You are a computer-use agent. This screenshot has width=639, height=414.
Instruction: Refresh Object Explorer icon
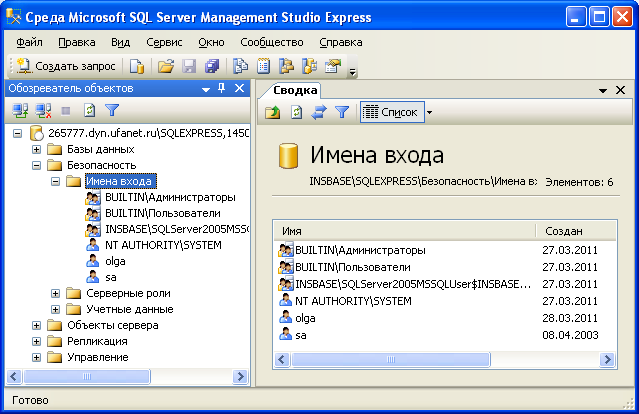89,110
